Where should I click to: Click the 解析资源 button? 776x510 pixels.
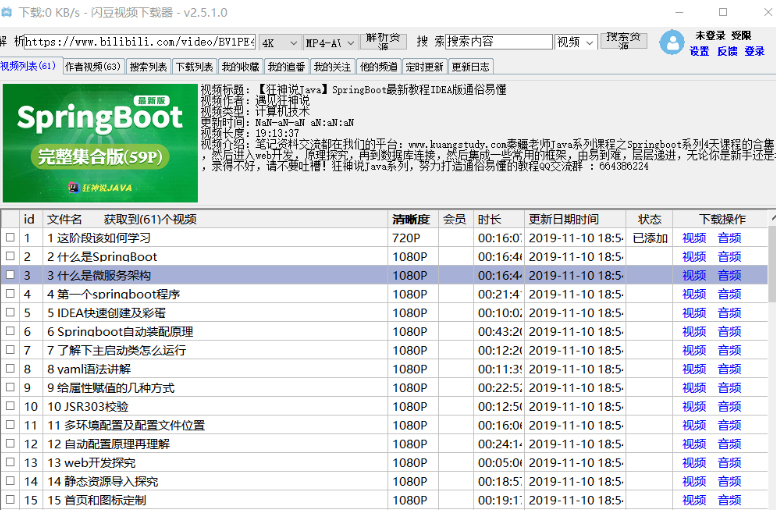384,42
